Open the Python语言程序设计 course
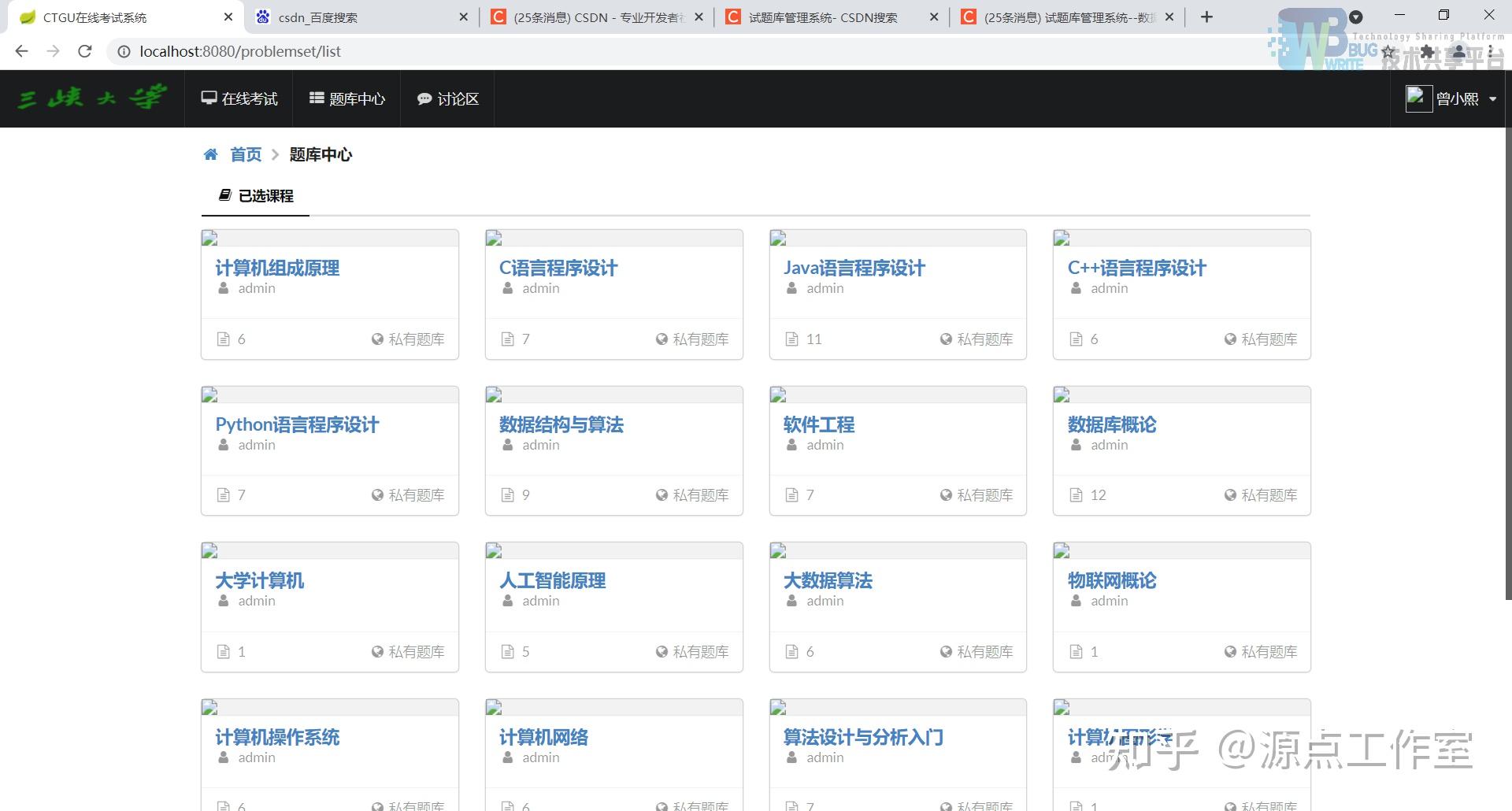The image size is (1512, 811). click(297, 424)
